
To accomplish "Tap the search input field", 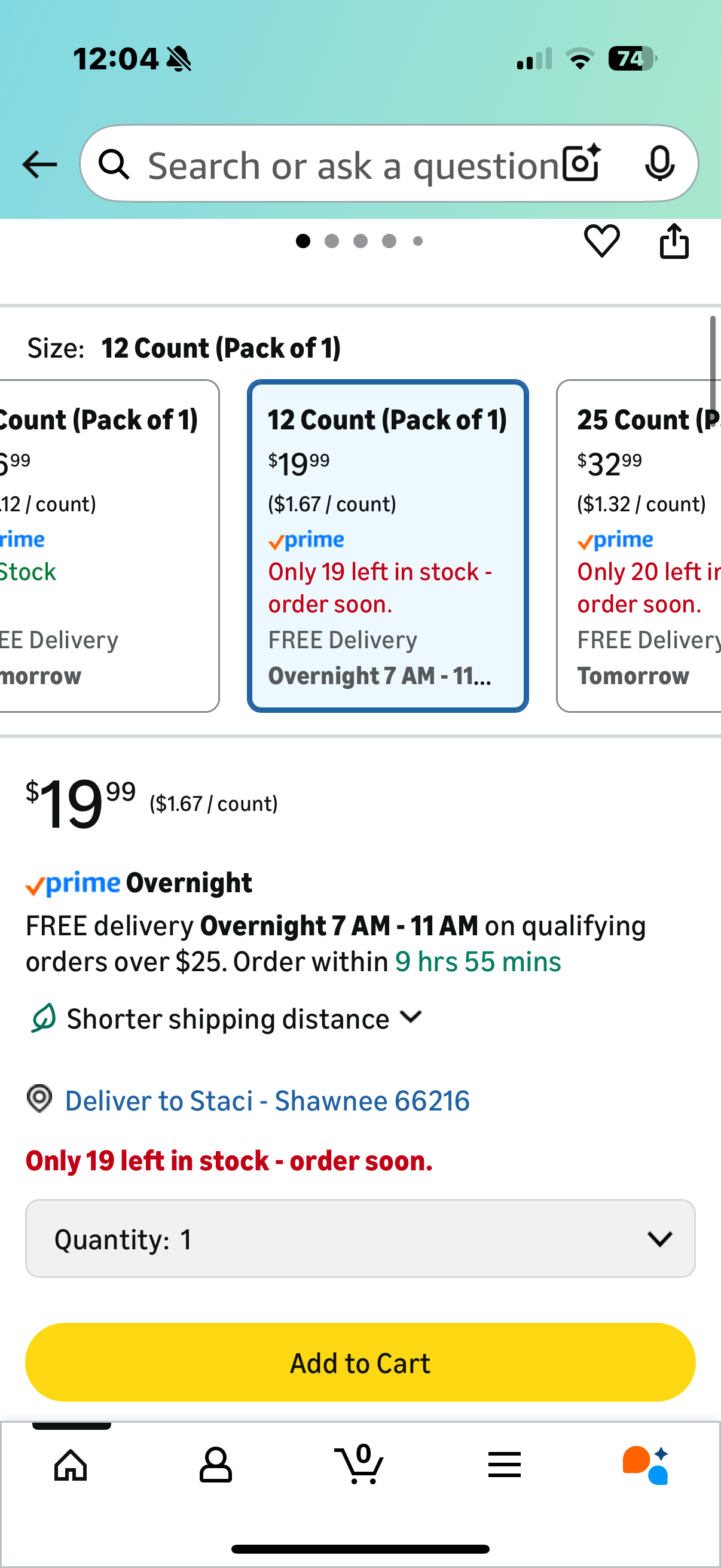I will click(353, 165).
